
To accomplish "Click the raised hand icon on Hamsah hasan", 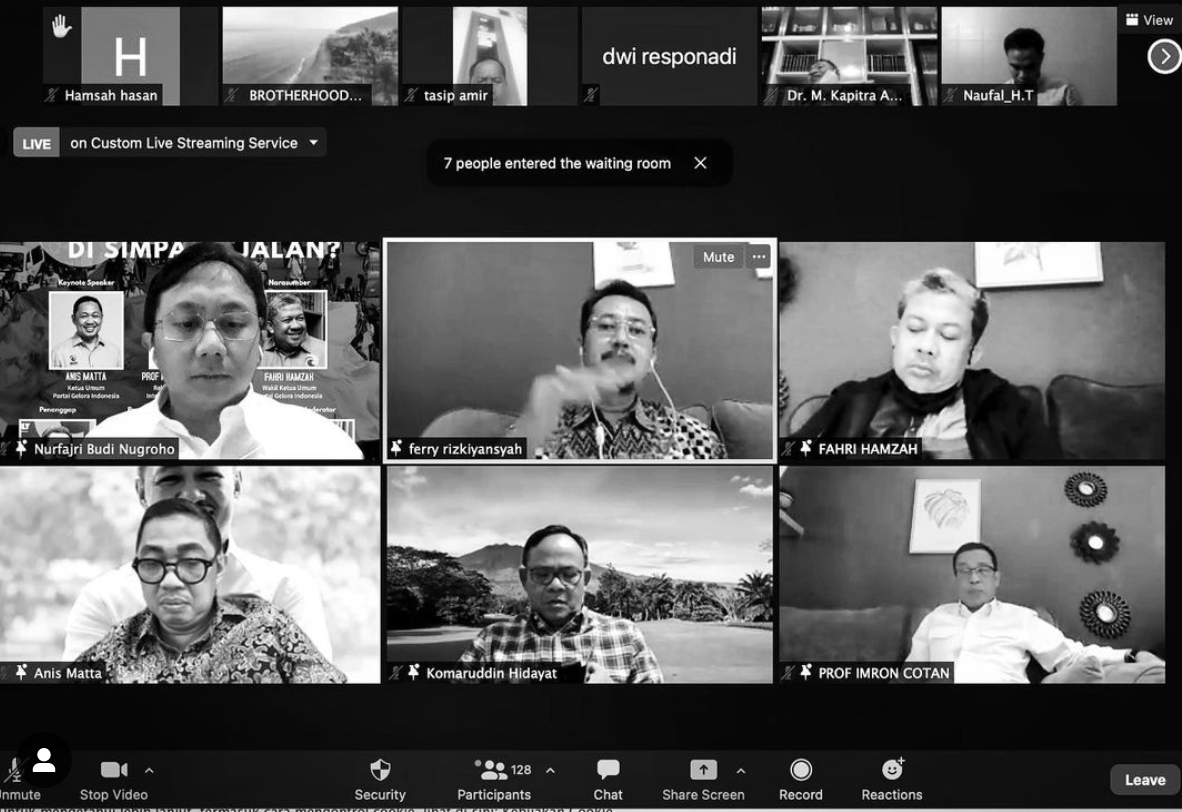I will [x=61, y=27].
